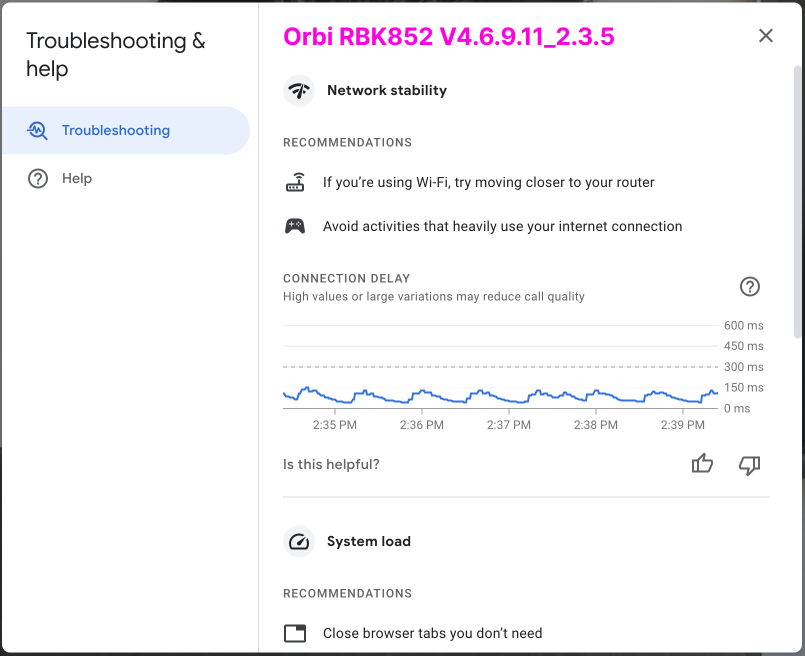
Task: Close the Troubleshooting & help dialog
Action: pos(765,35)
